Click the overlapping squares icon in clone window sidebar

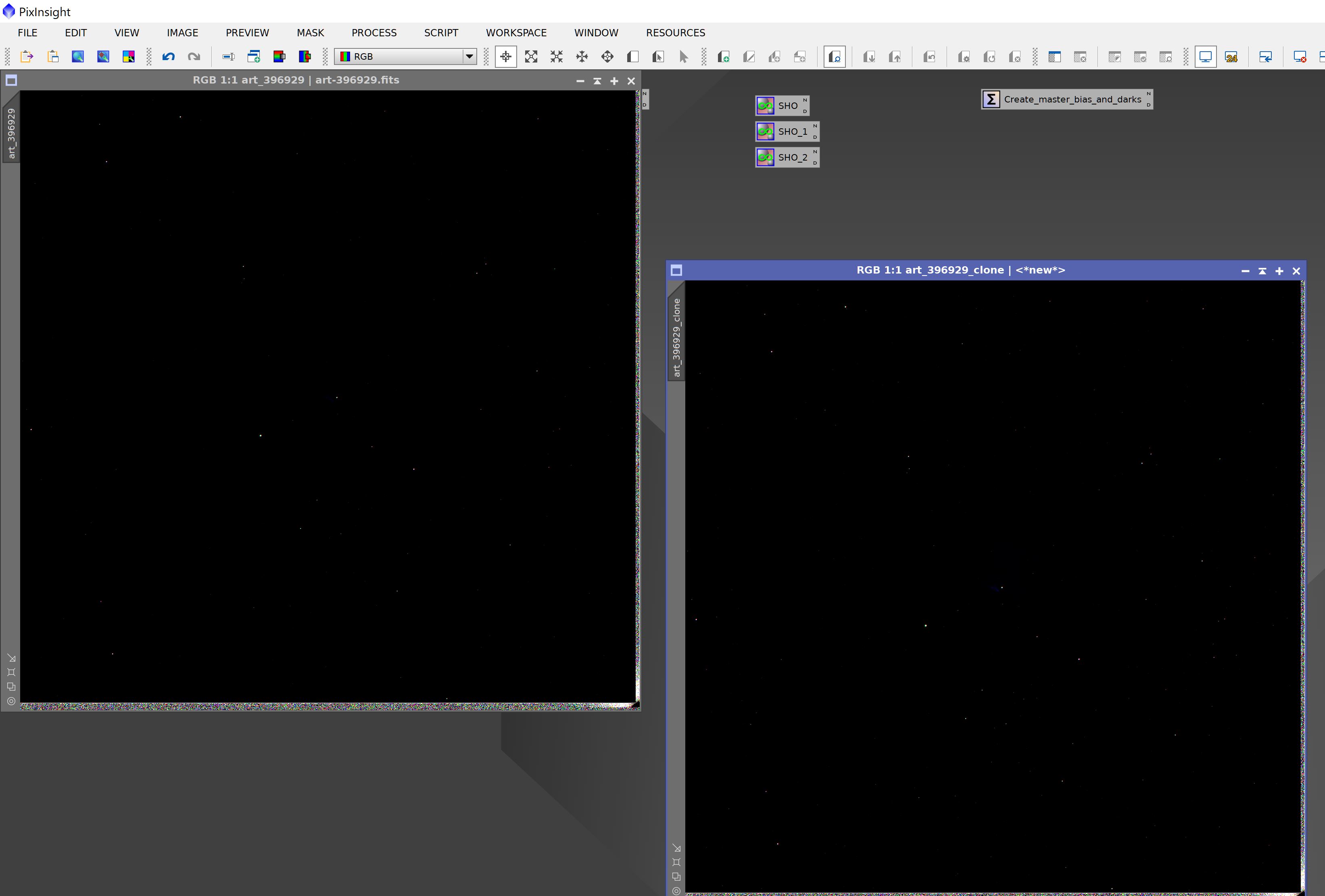[676, 877]
